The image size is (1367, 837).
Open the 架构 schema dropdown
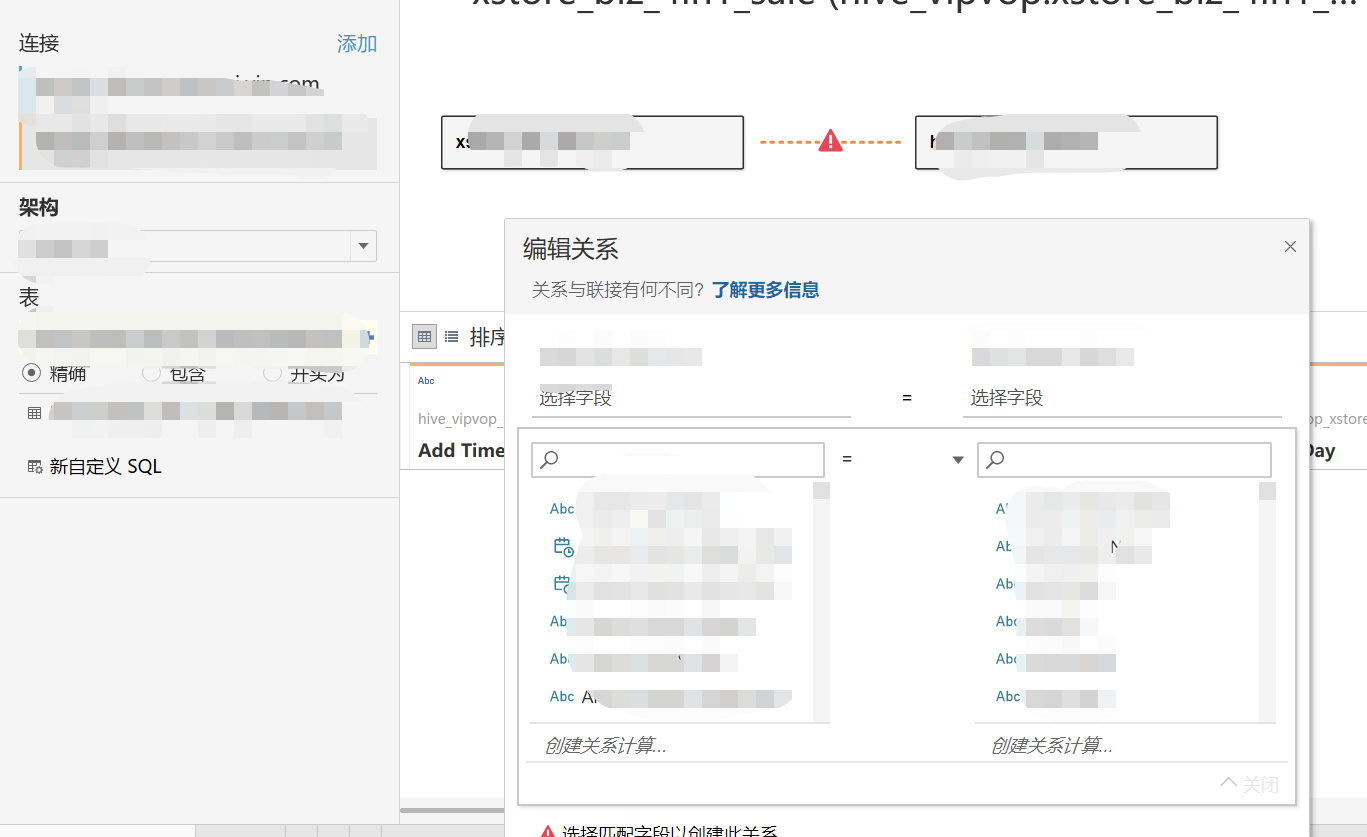363,246
